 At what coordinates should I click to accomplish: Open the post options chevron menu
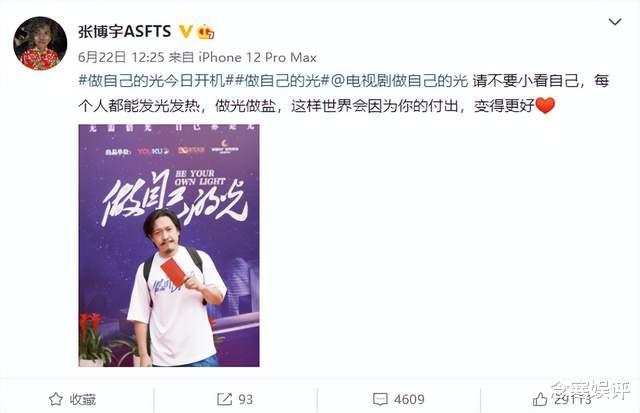pos(615,22)
